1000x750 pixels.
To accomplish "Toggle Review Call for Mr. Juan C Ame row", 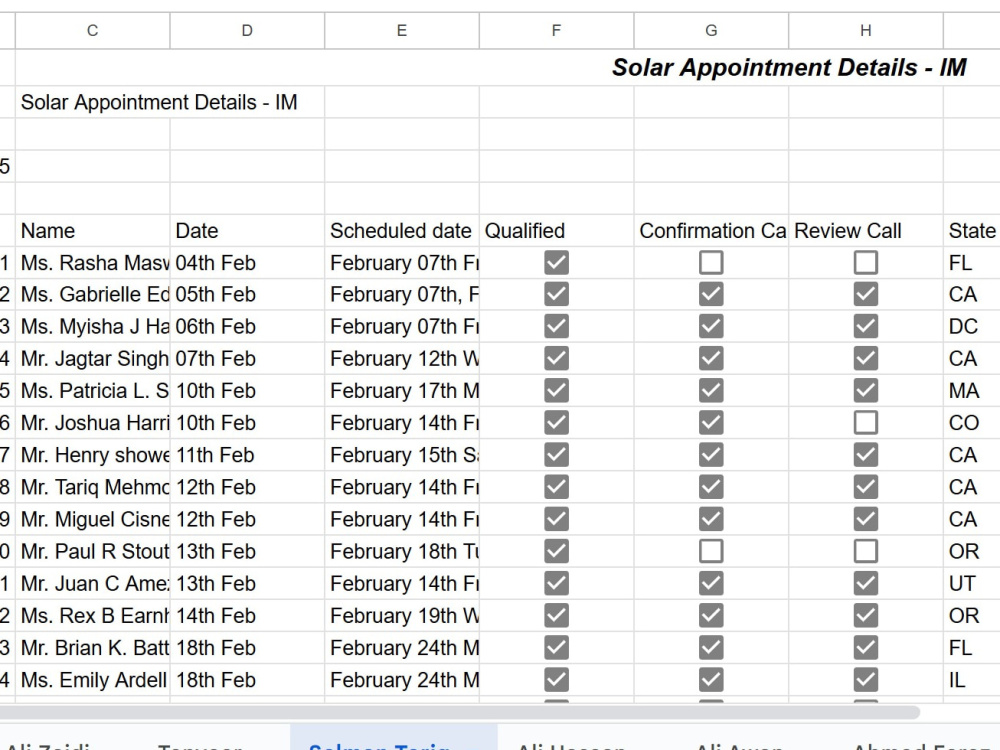I will (x=865, y=584).
